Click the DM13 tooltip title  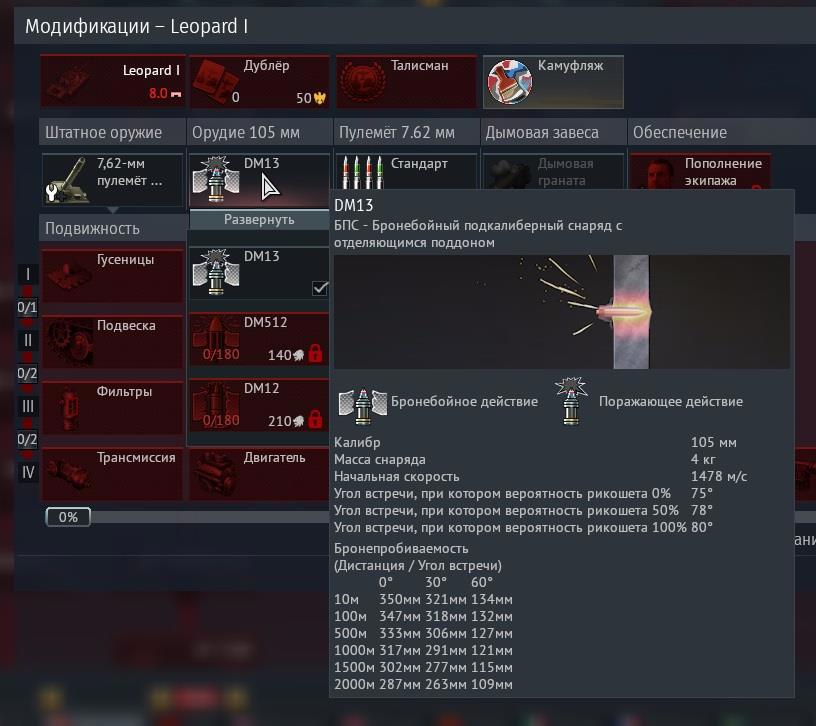click(353, 206)
